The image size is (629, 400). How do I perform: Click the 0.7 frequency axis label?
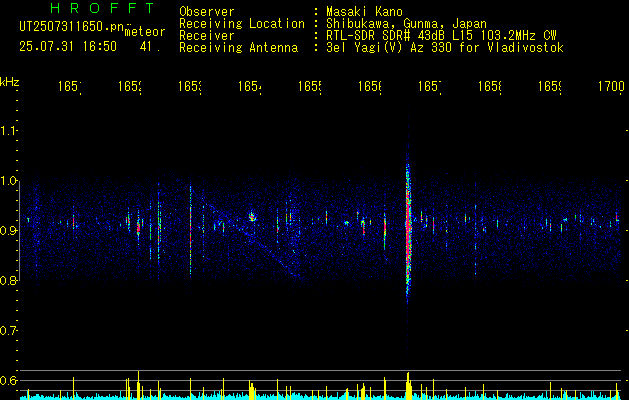coord(8,330)
